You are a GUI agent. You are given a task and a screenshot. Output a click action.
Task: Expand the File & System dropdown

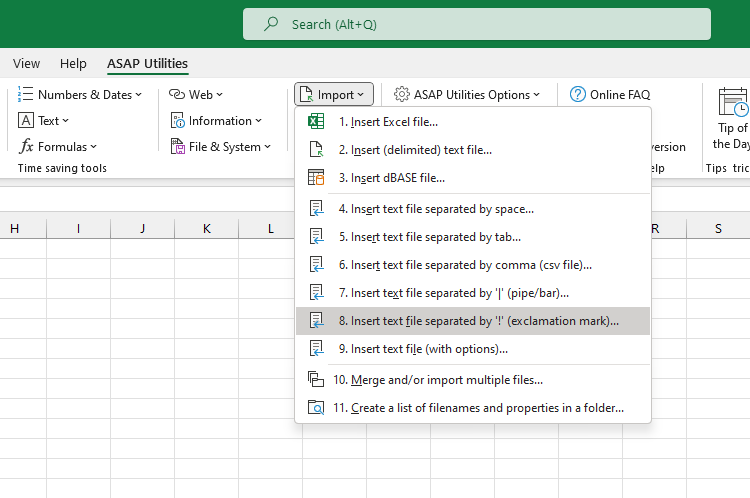pyautogui.click(x=267, y=147)
